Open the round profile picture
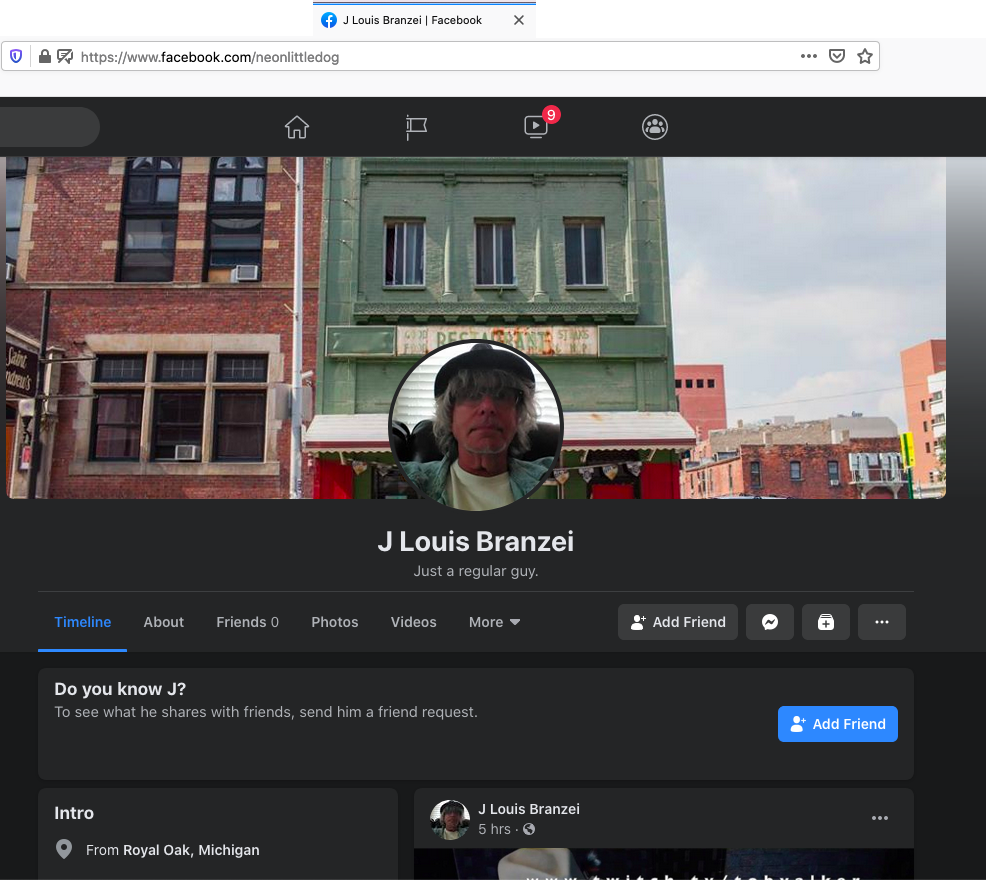This screenshot has width=986, height=880. tap(476, 427)
